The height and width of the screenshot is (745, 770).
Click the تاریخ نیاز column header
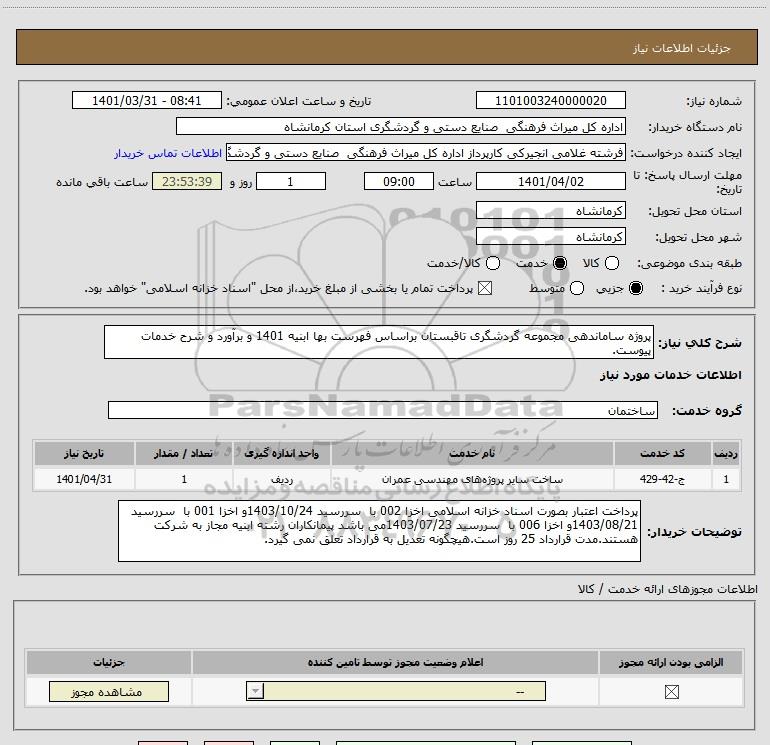click(84, 453)
